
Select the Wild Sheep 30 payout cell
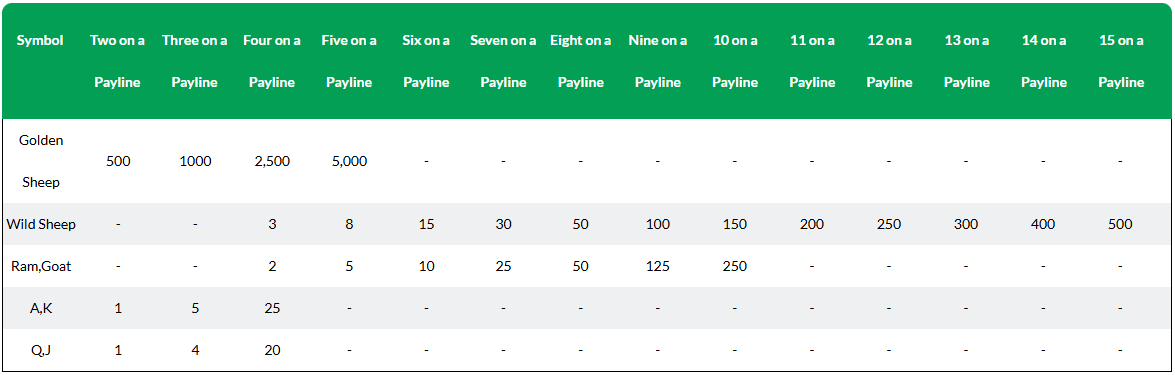(503, 224)
